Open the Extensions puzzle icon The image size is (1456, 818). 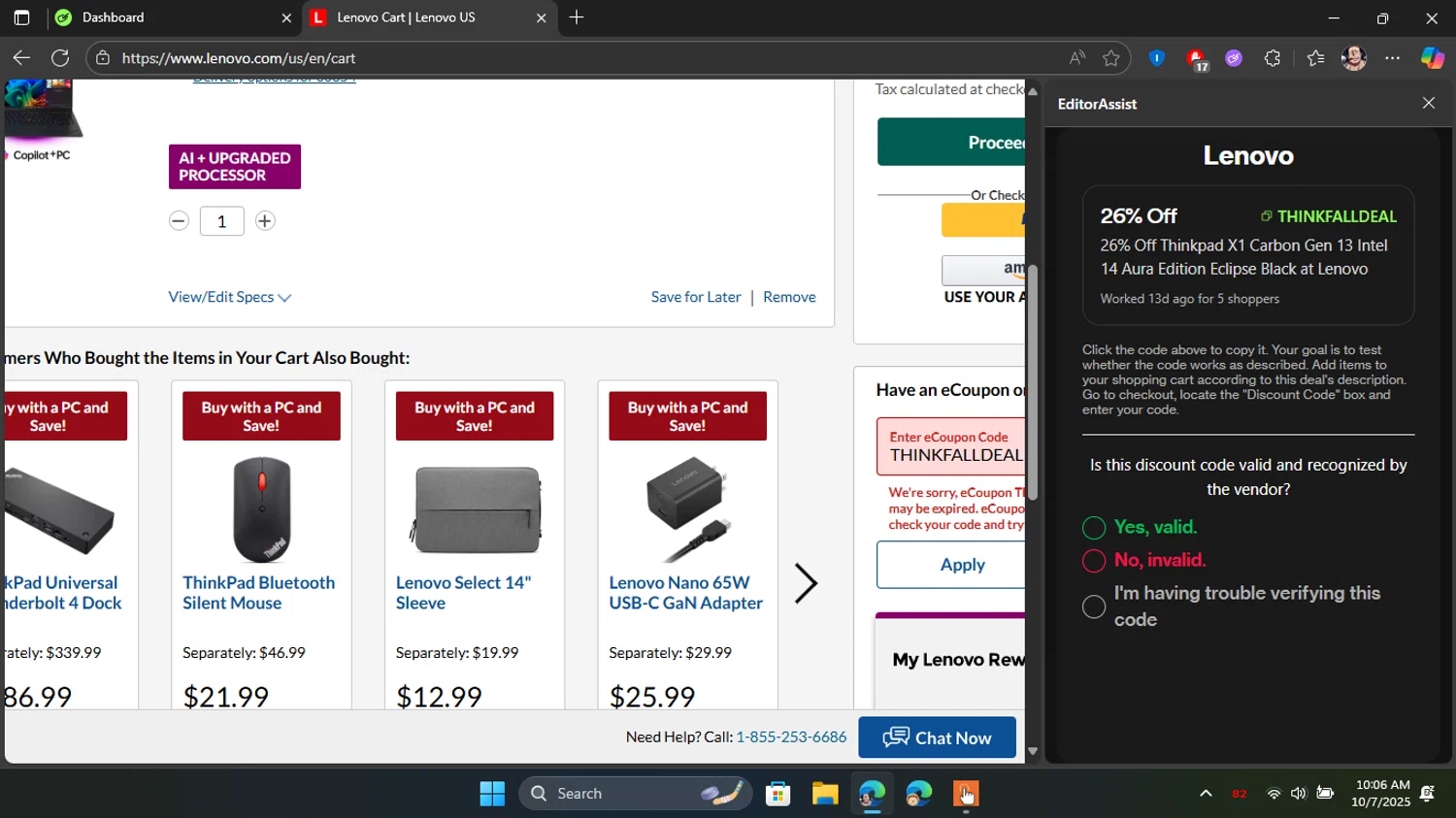pos(1273,58)
